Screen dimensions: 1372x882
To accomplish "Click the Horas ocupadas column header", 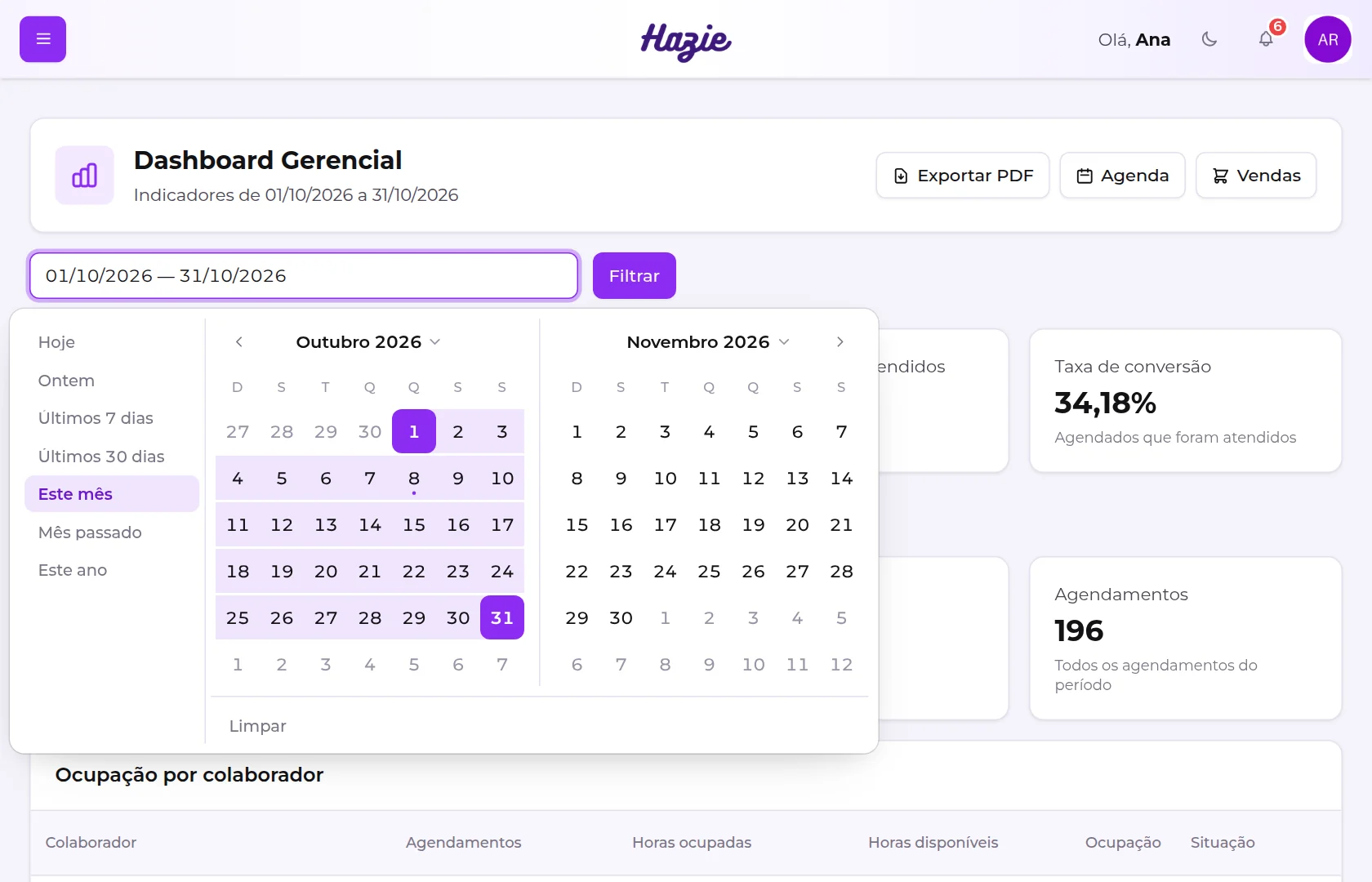I will [692, 842].
